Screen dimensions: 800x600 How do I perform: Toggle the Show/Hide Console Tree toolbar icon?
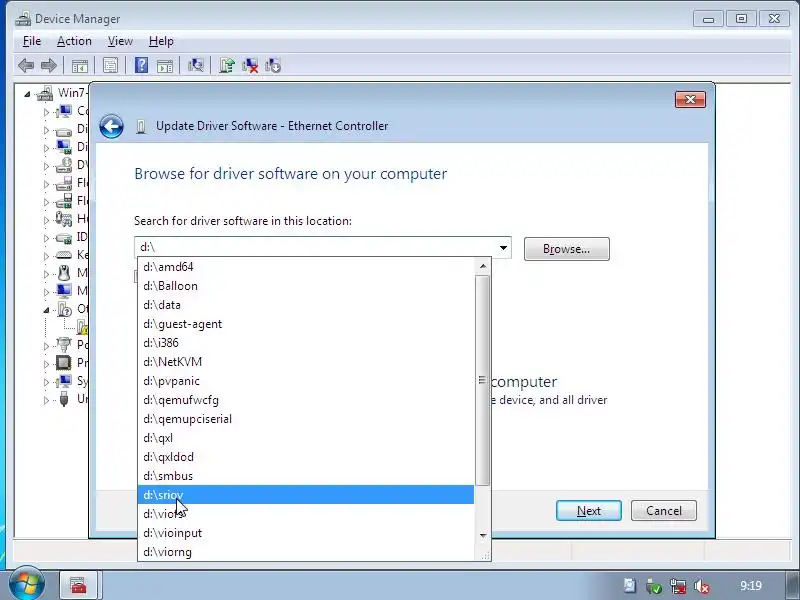80,66
